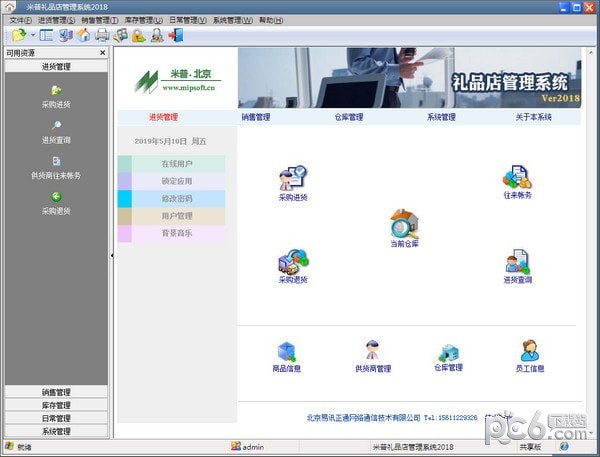The image size is (600, 457).
Task: Click the open folder toolbar icon
Action: point(19,36)
